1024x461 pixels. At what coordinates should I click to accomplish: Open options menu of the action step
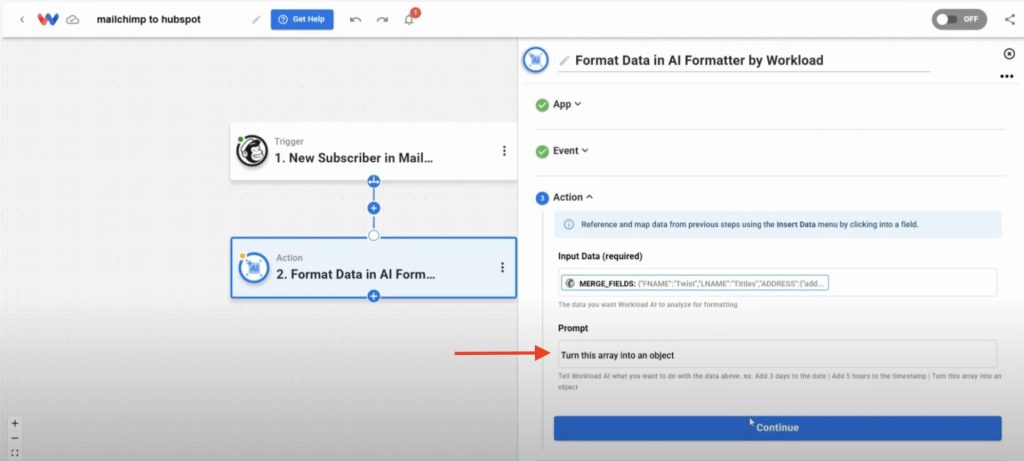point(502,268)
